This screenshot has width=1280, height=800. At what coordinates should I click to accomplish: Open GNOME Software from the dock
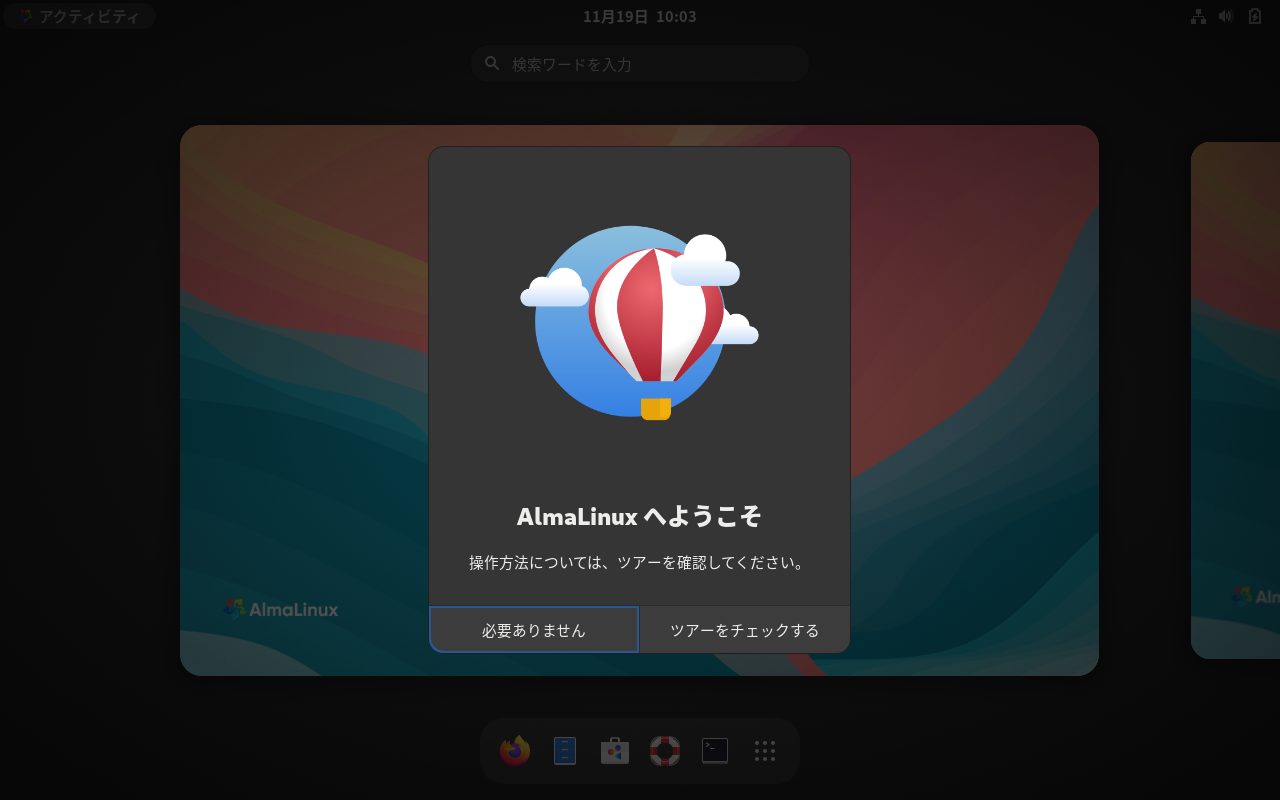coord(614,750)
